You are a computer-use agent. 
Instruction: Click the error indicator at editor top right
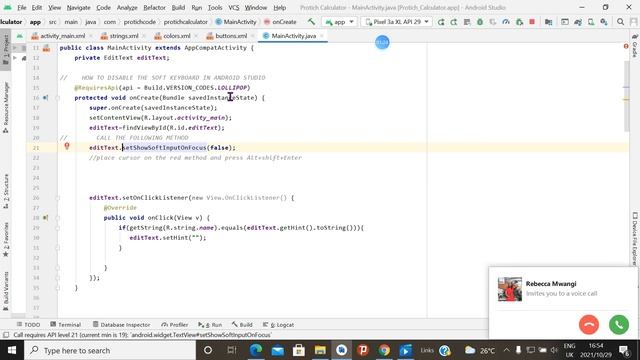point(626,47)
